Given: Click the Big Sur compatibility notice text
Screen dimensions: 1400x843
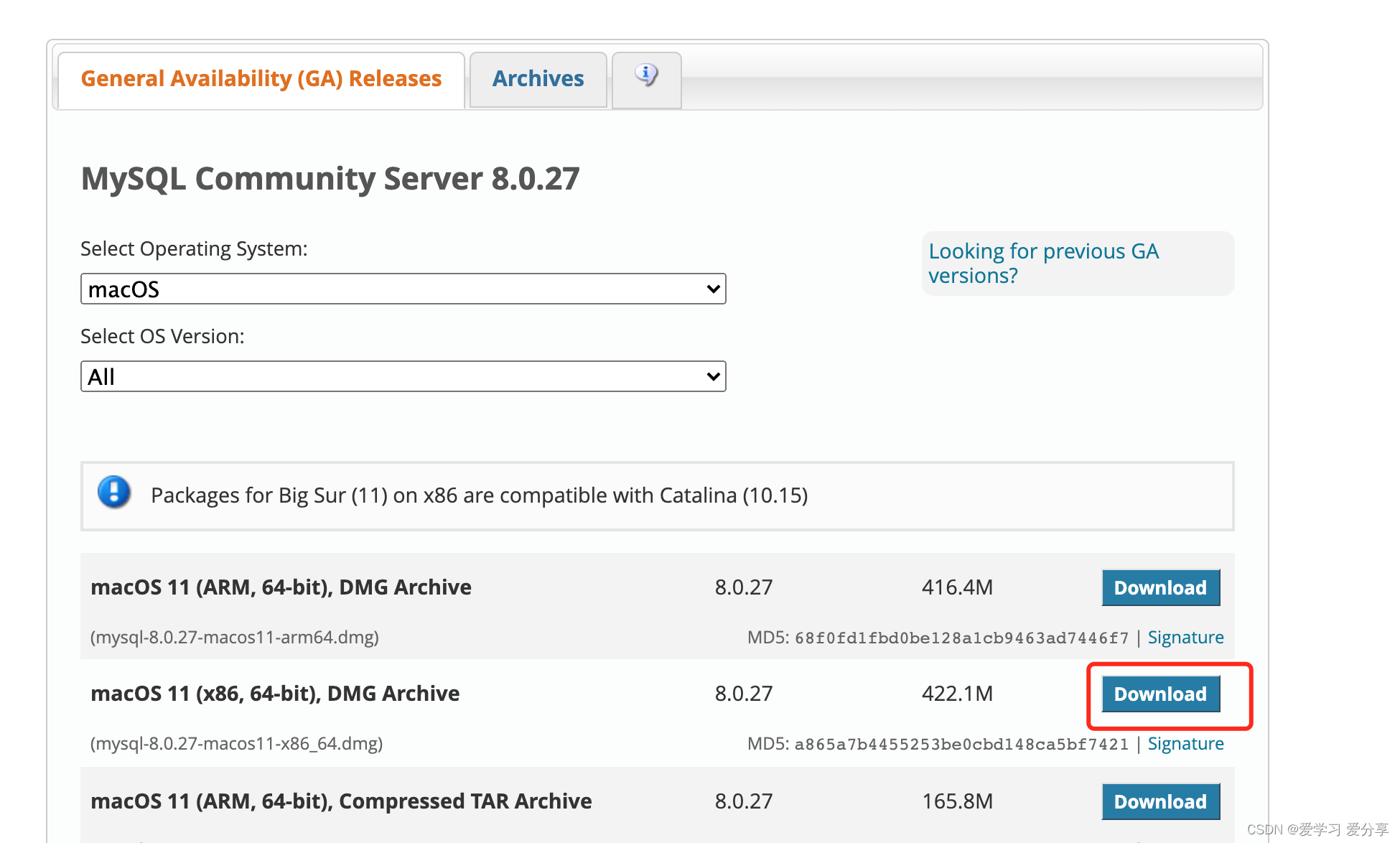Looking at the screenshot, I should pos(480,495).
